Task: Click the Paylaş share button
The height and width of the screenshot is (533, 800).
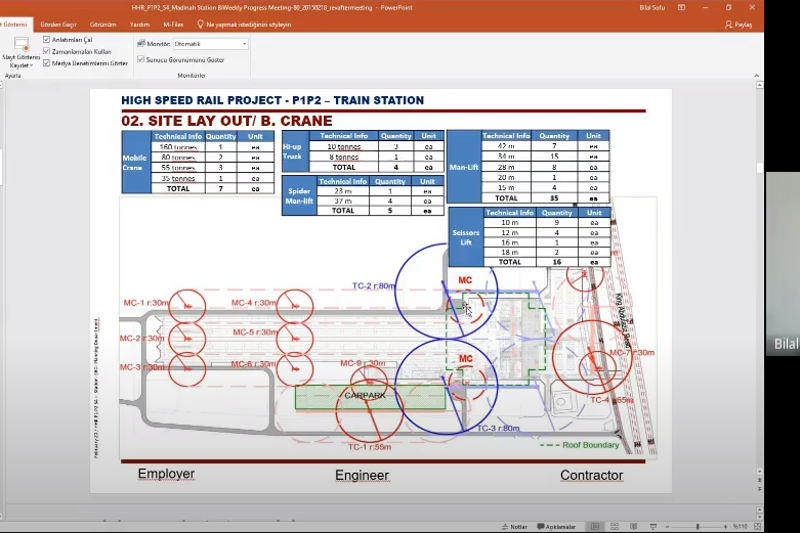Action: (x=738, y=24)
